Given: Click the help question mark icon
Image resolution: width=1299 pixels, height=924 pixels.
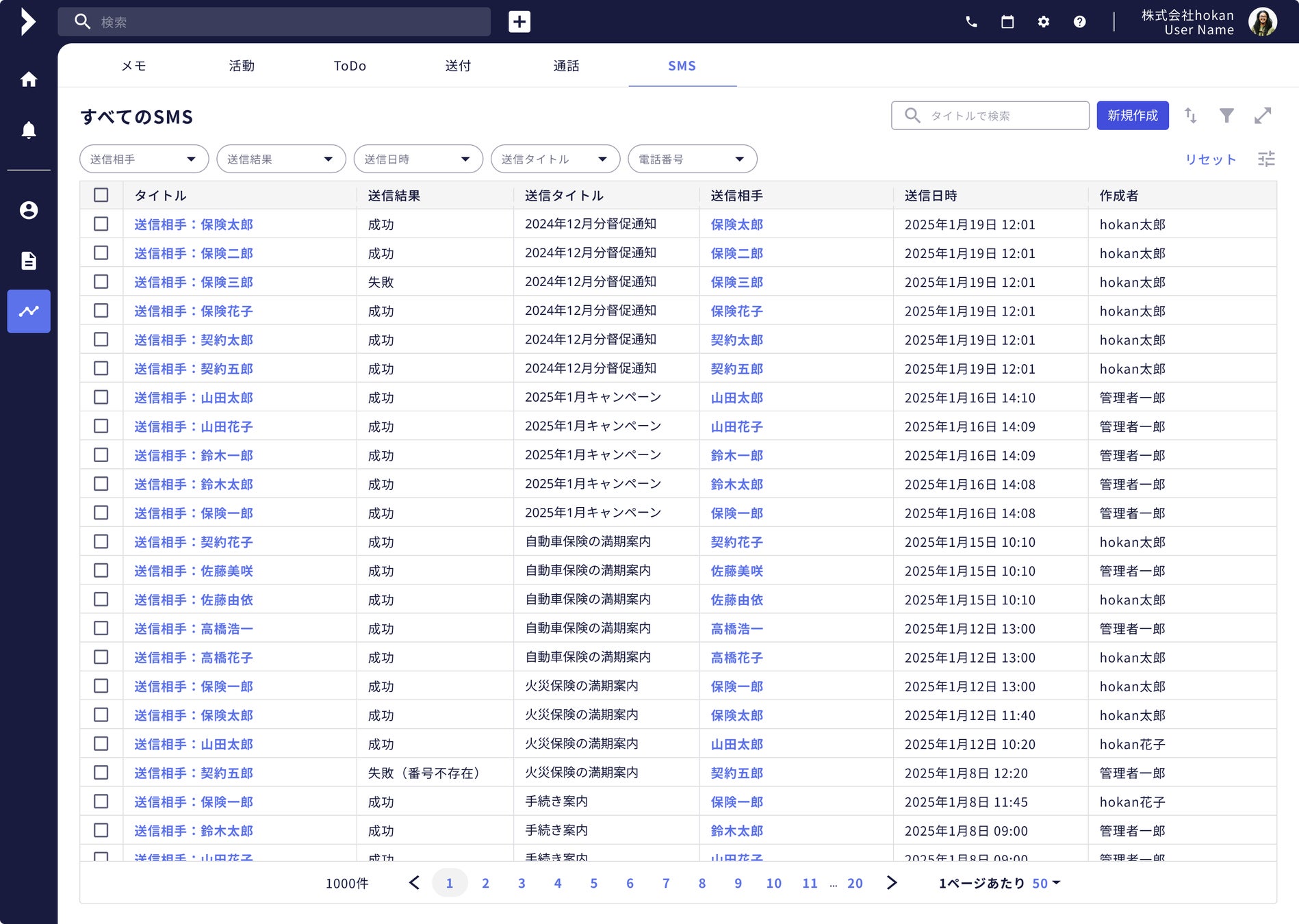Looking at the screenshot, I should pyautogui.click(x=1079, y=22).
